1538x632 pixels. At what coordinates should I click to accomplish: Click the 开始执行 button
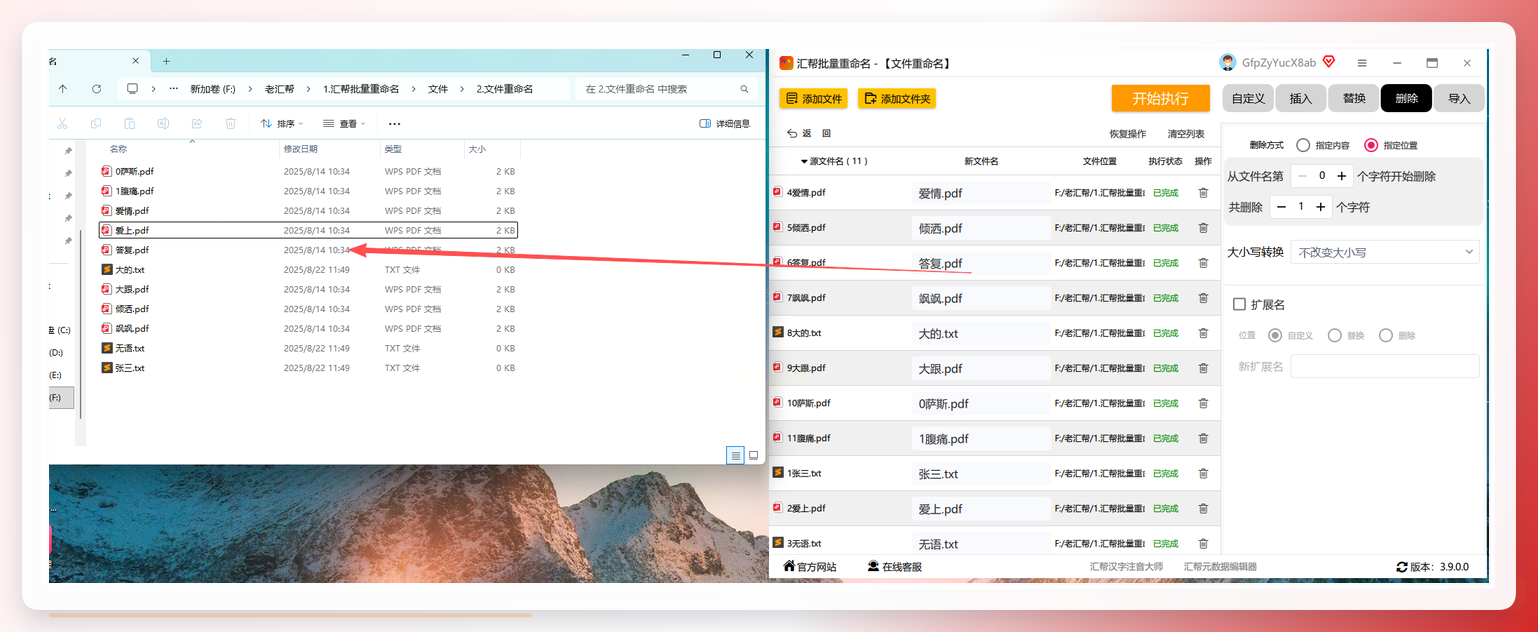(x=1161, y=98)
